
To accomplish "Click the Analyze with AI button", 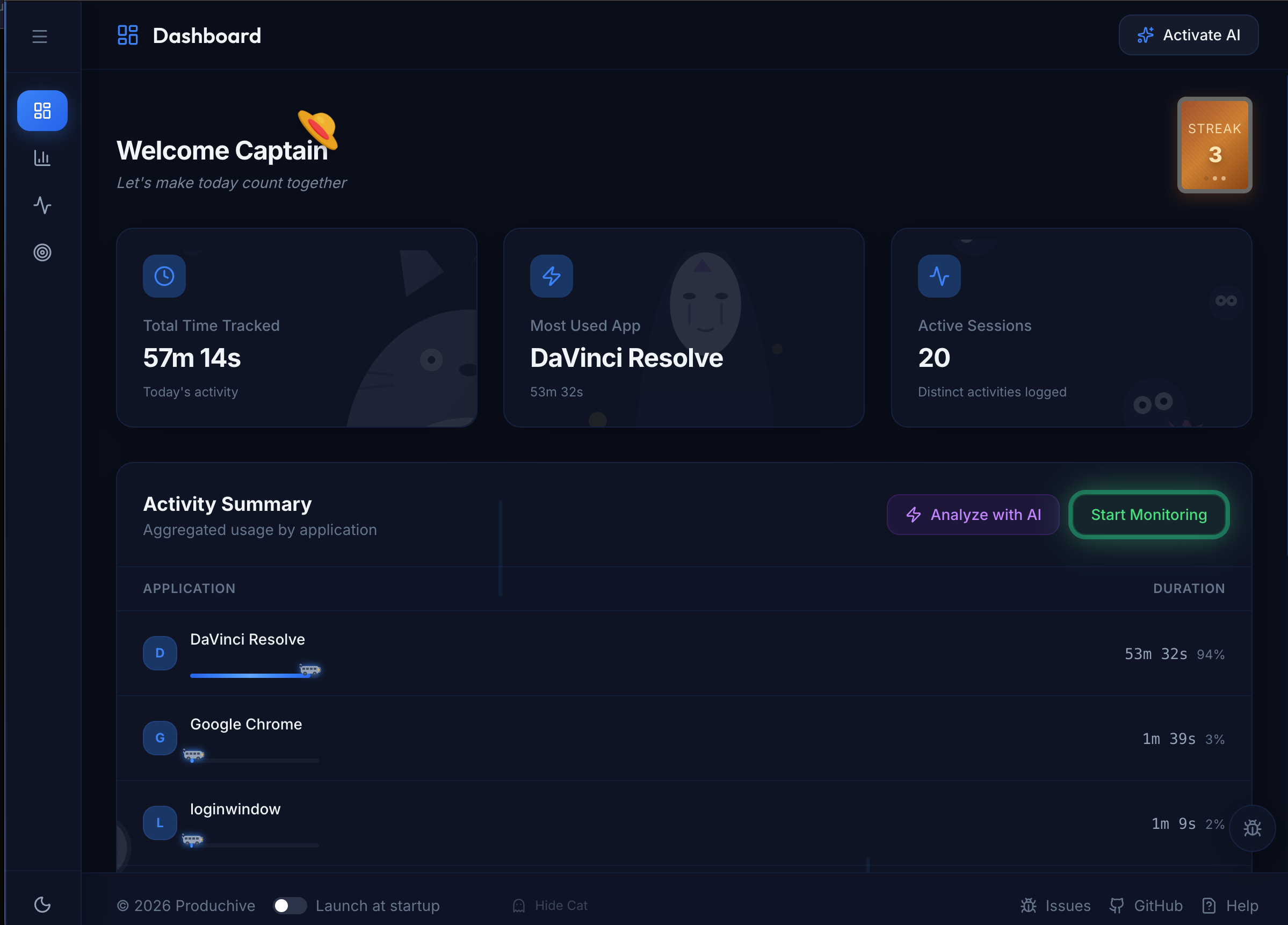I will (973, 515).
